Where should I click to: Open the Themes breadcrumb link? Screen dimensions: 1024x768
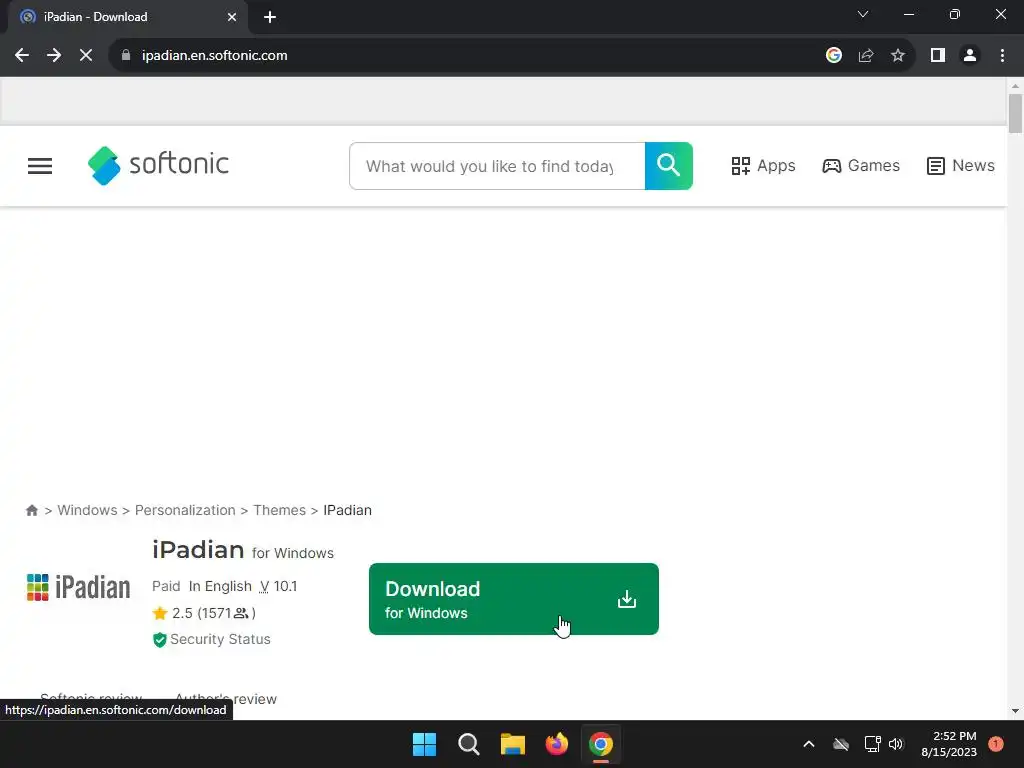279,510
